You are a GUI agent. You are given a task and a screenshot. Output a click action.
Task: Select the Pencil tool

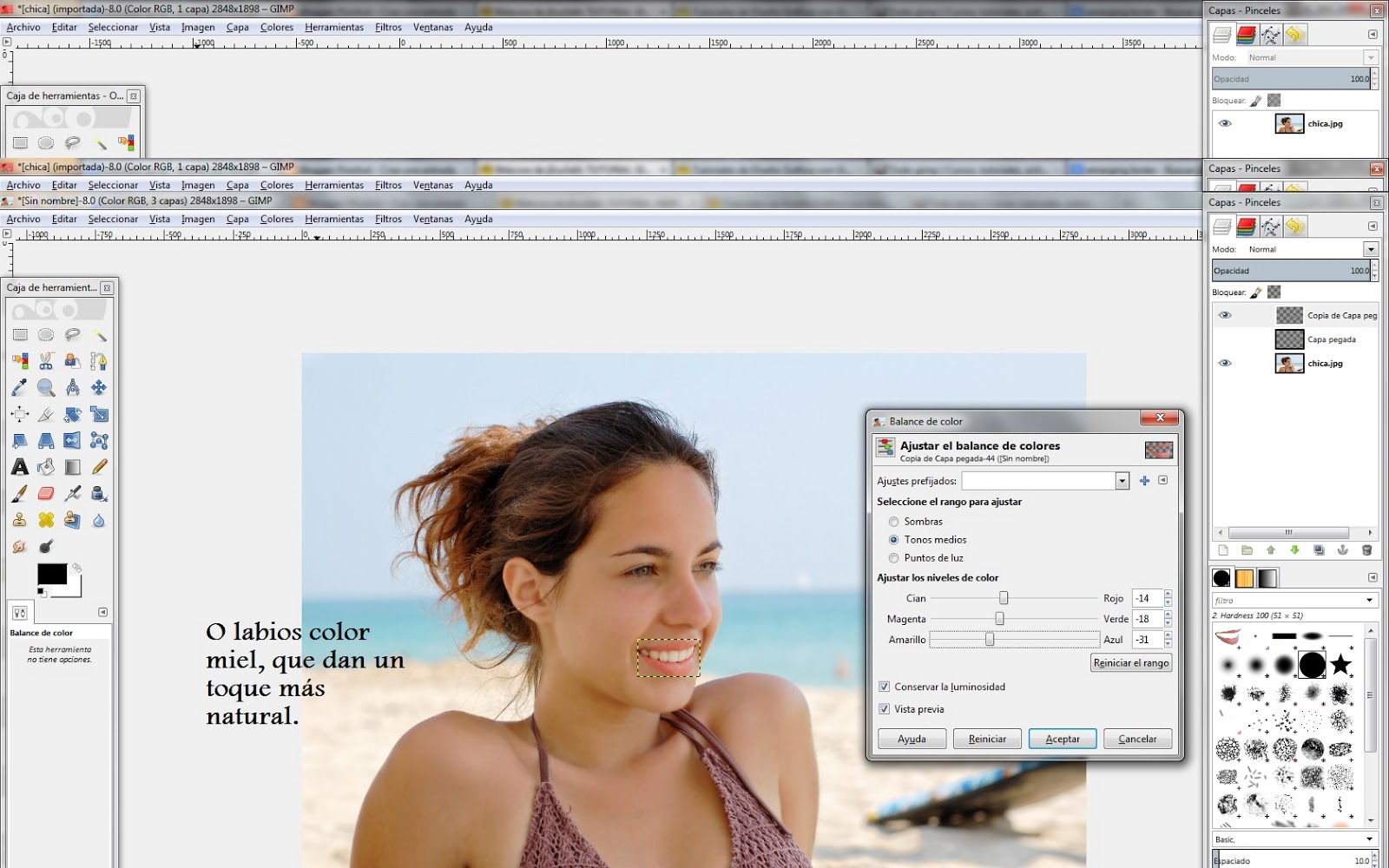click(99, 467)
